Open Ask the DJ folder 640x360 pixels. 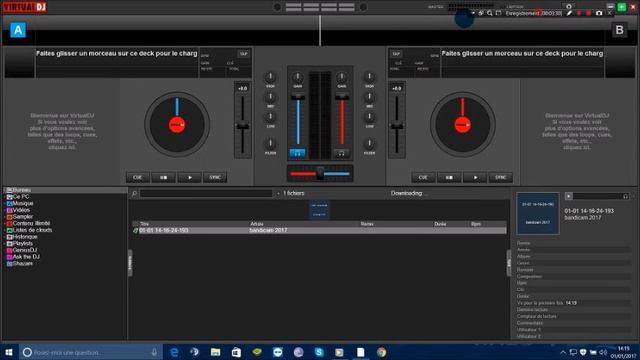click(23, 257)
